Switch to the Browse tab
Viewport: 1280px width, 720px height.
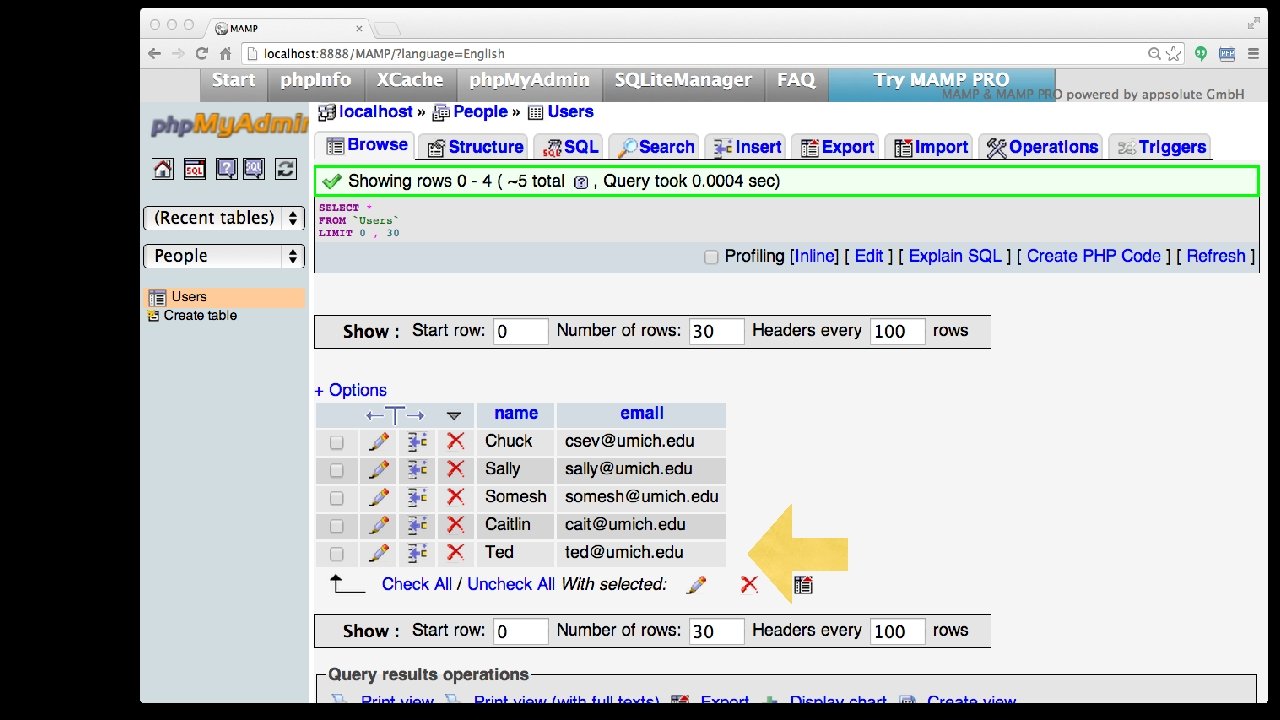tap(366, 146)
